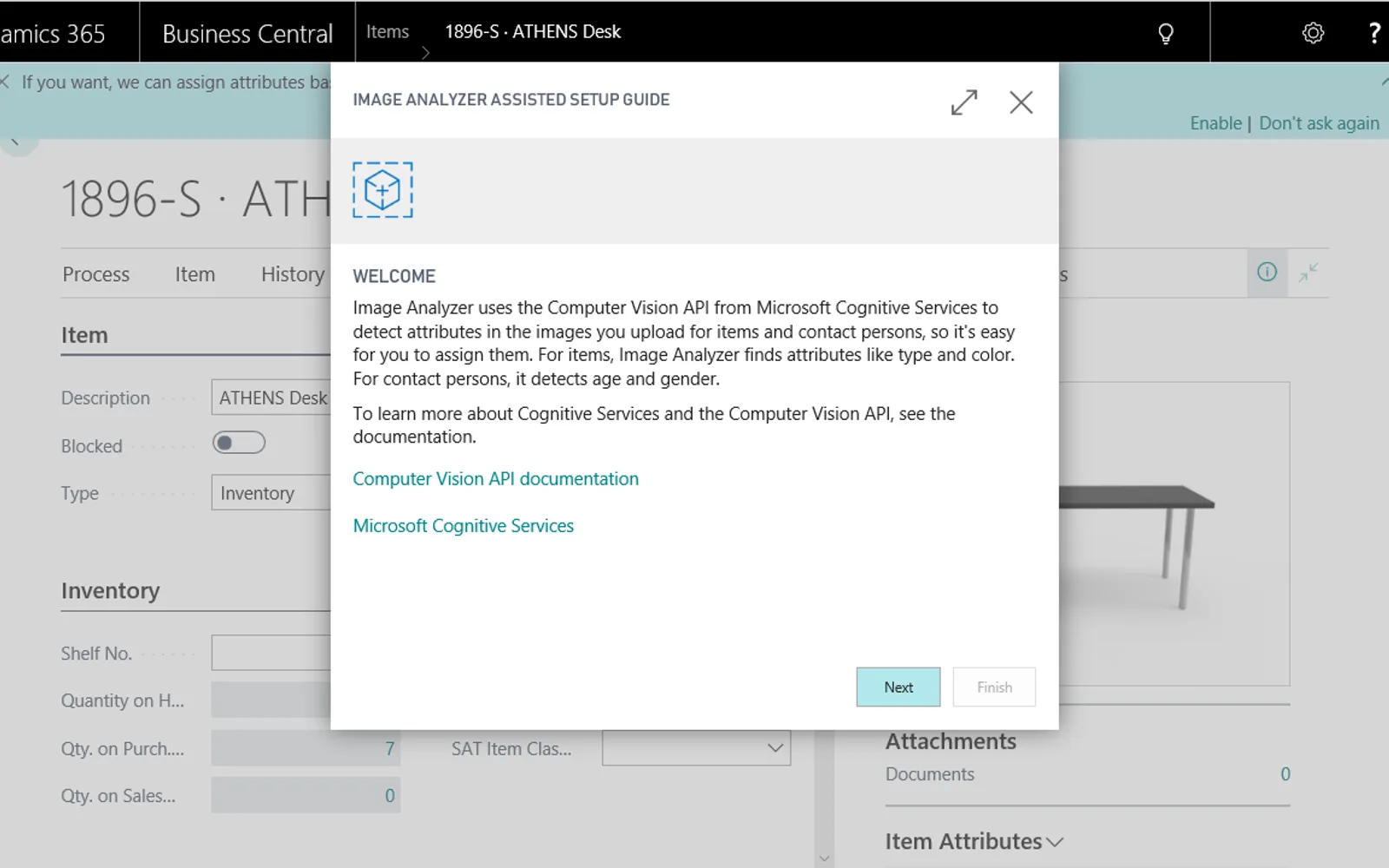The height and width of the screenshot is (868, 1389).
Task: Click the Image Analyzer cube icon
Action: tap(383, 190)
